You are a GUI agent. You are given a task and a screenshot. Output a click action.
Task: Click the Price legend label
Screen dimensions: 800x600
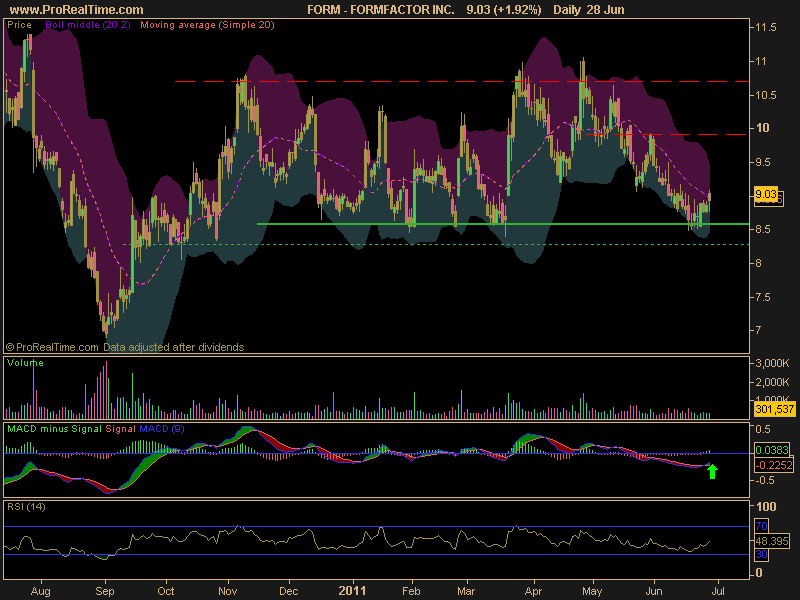[19, 24]
